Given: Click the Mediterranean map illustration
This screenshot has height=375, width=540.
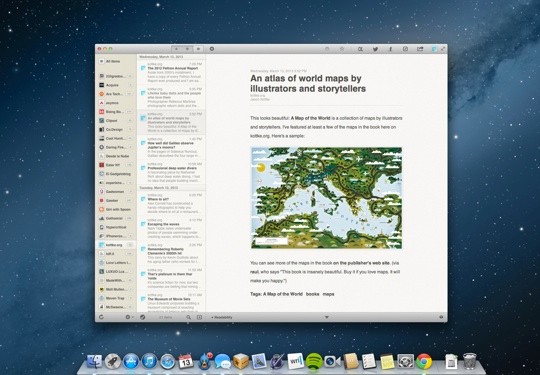Looking at the screenshot, I should pos(326,198).
